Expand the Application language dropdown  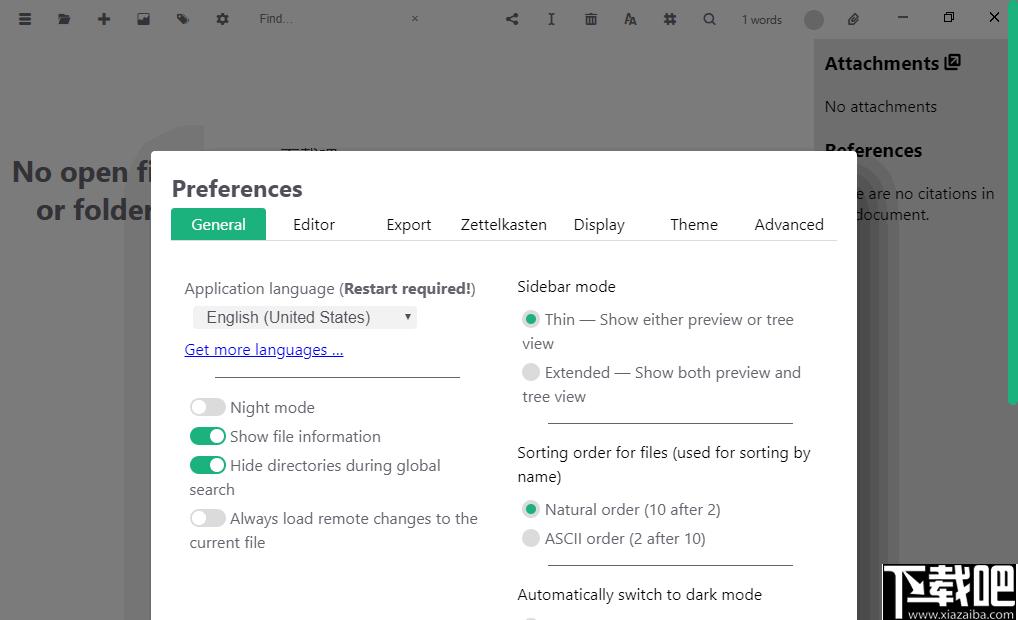pyautogui.click(x=304, y=317)
